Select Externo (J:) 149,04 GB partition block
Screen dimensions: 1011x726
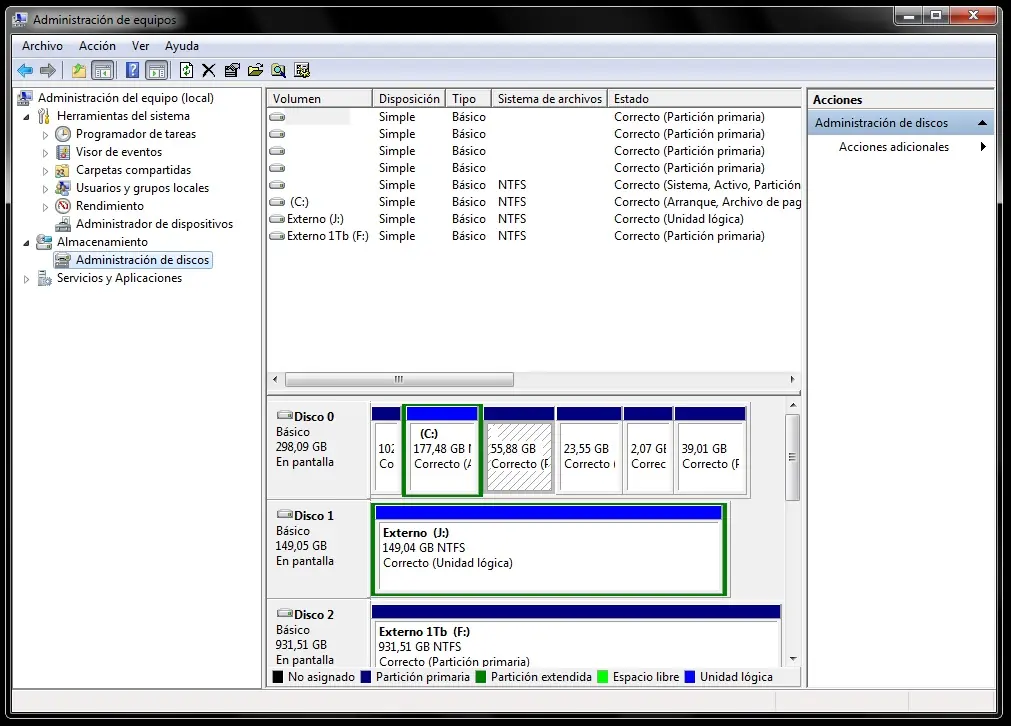pyautogui.click(x=549, y=550)
